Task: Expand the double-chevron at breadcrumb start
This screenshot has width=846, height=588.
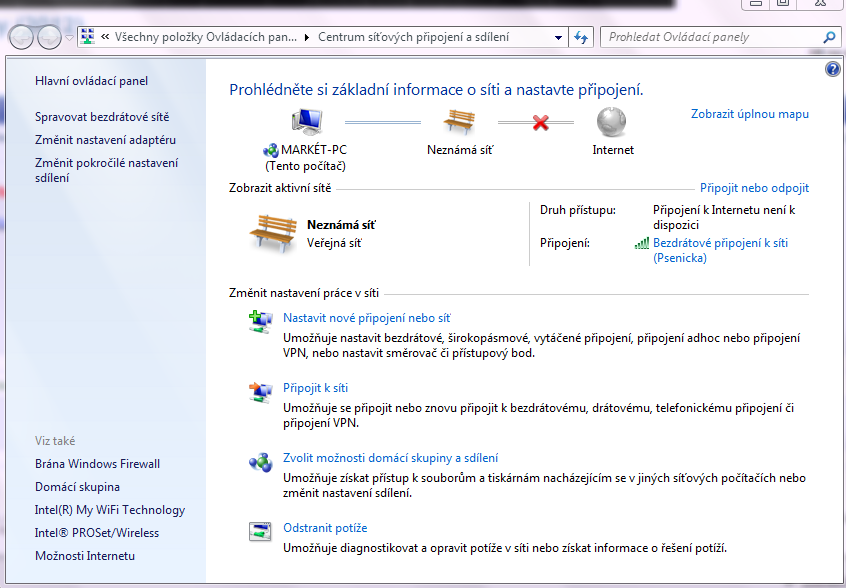Action: click(x=105, y=37)
